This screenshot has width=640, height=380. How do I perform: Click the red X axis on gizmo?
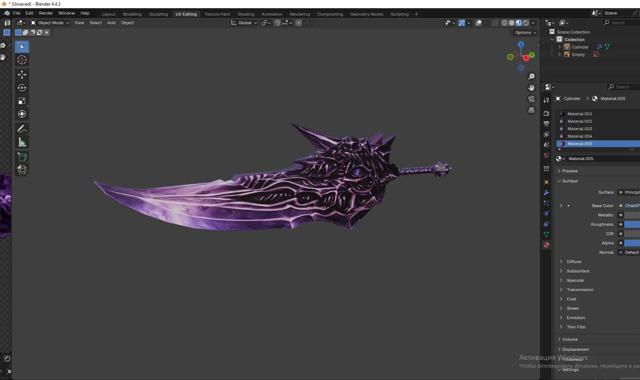click(x=526, y=58)
